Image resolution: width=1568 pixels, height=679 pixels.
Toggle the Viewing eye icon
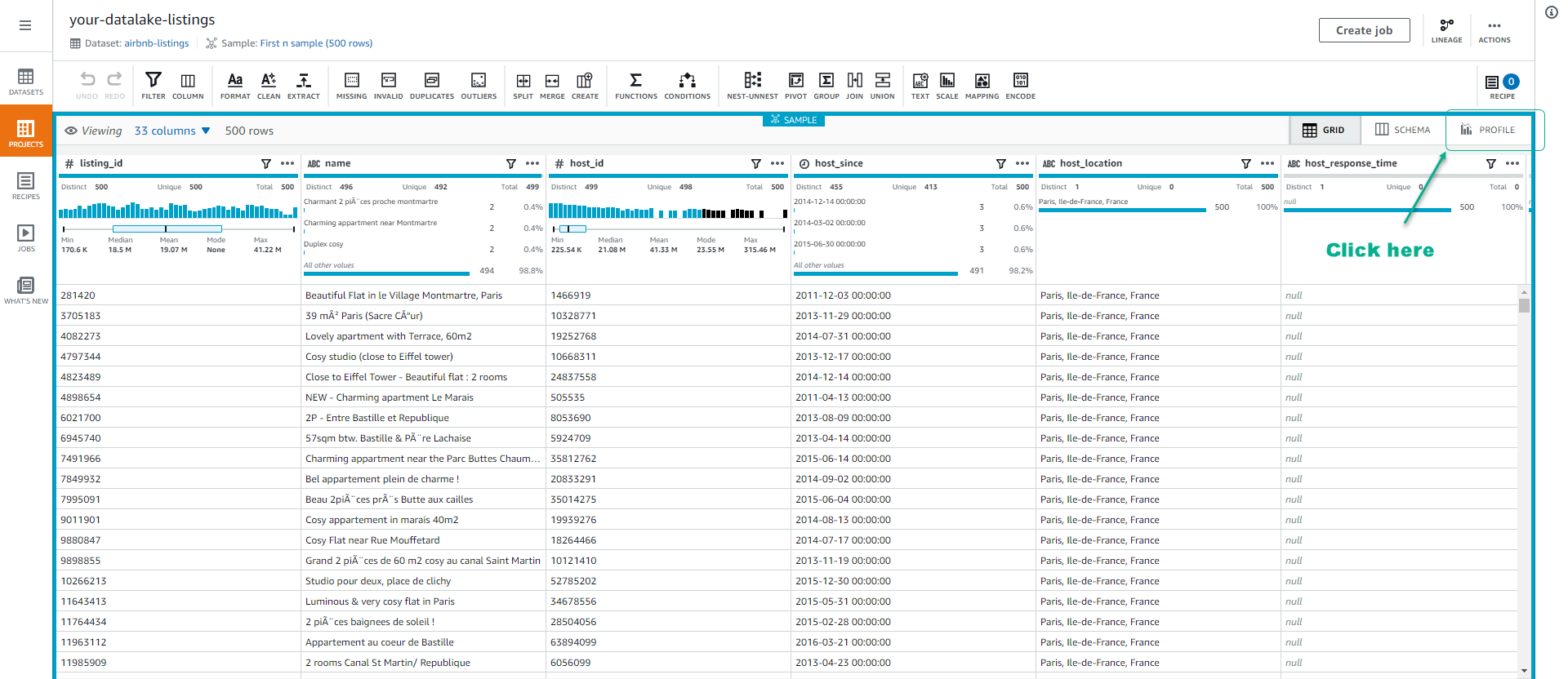(x=71, y=131)
